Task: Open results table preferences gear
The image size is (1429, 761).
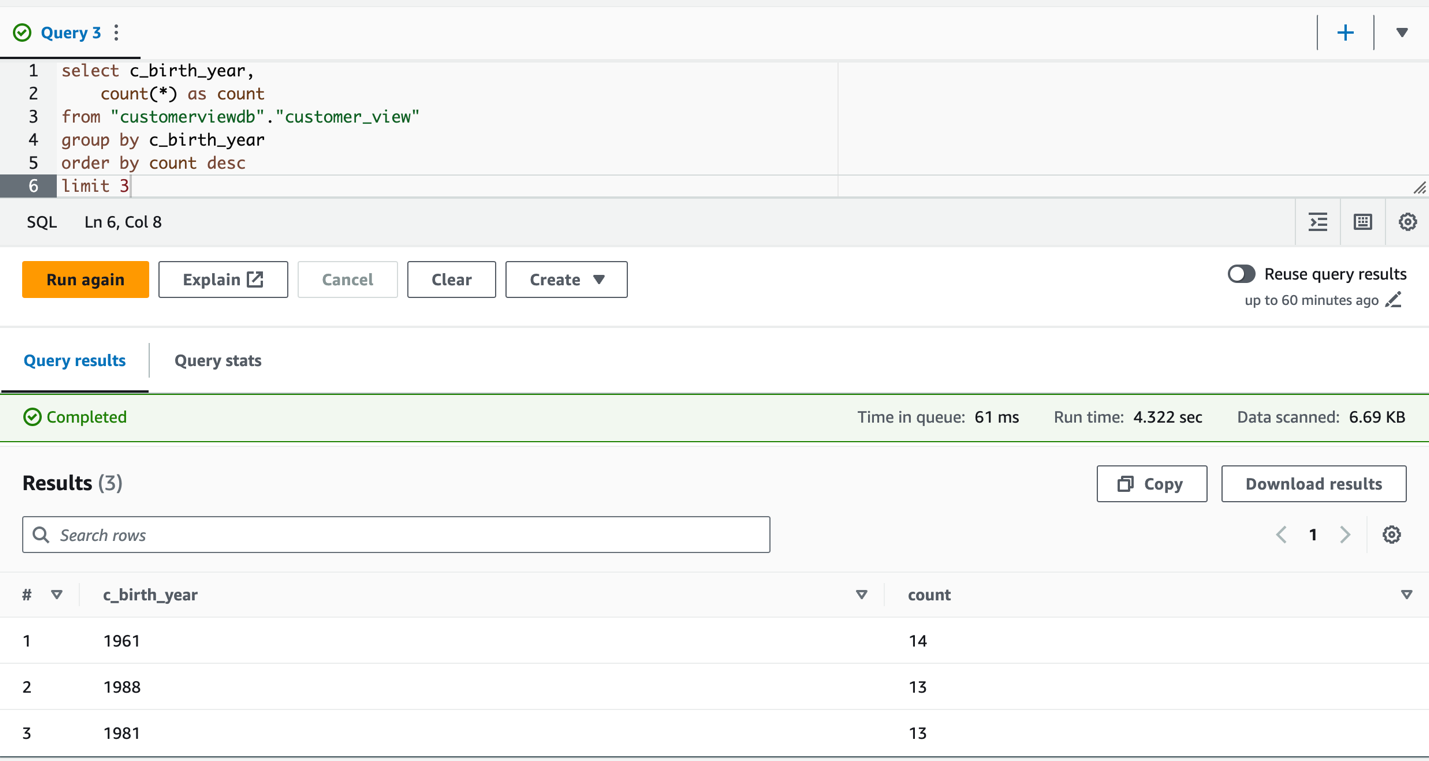Action: pyautogui.click(x=1391, y=535)
